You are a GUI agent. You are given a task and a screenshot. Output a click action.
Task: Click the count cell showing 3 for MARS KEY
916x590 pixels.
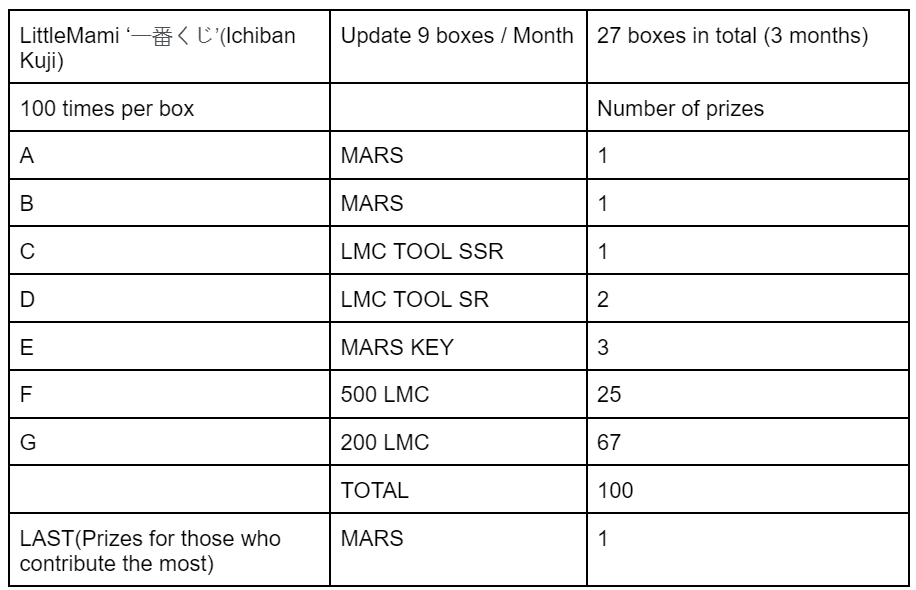(747, 346)
